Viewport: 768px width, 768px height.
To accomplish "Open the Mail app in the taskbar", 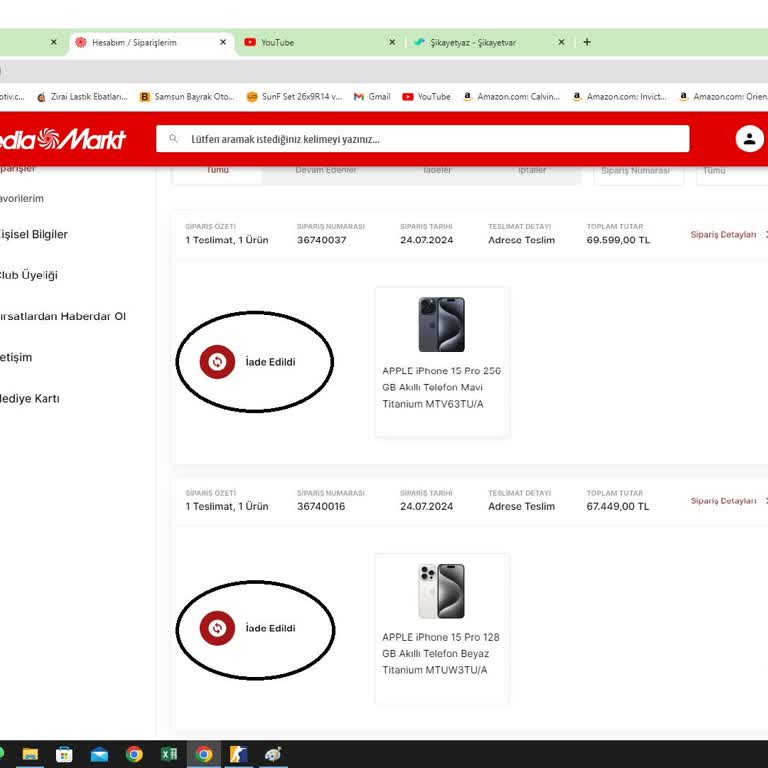I will [99, 754].
